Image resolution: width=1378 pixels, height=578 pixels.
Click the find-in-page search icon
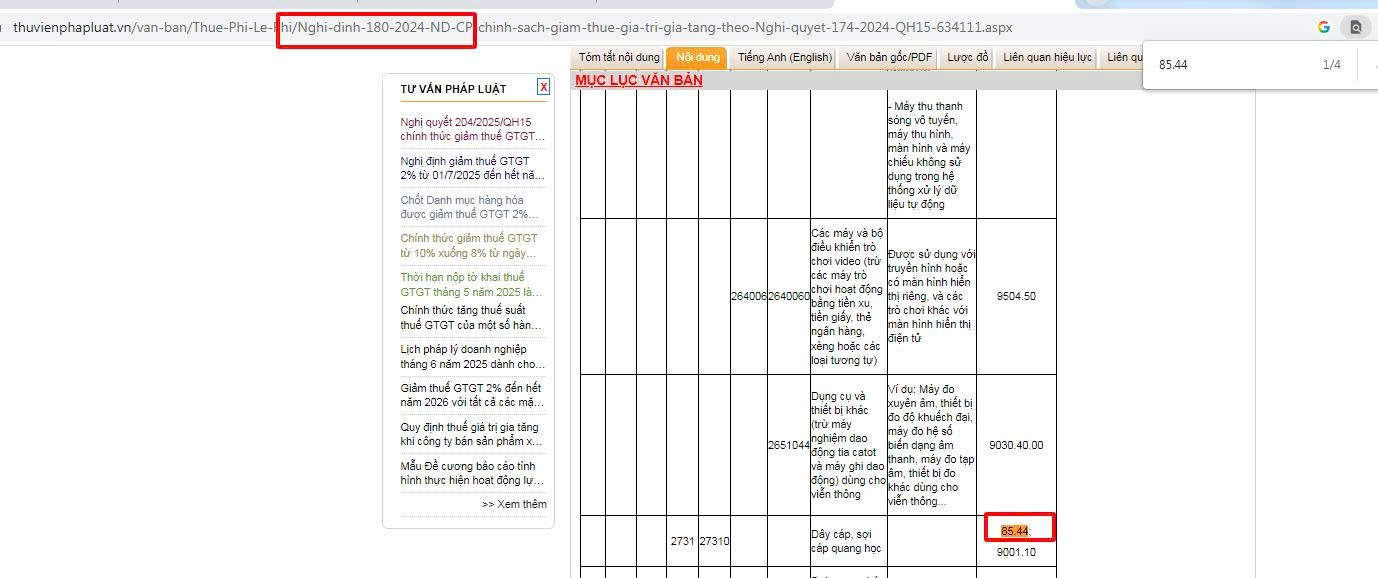(x=1356, y=27)
